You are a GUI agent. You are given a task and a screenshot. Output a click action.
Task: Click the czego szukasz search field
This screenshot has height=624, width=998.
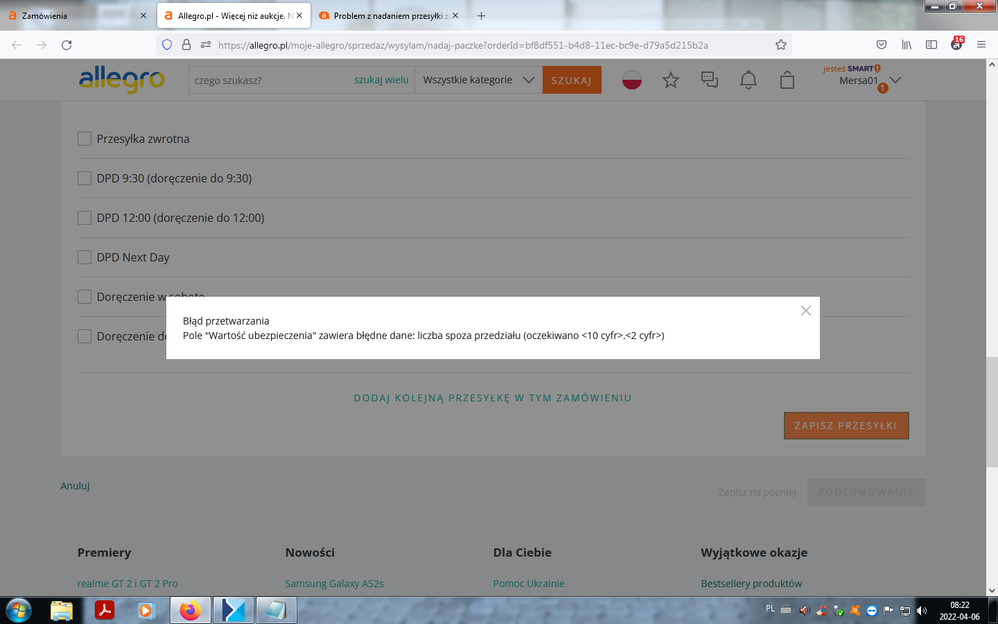pos(270,80)
